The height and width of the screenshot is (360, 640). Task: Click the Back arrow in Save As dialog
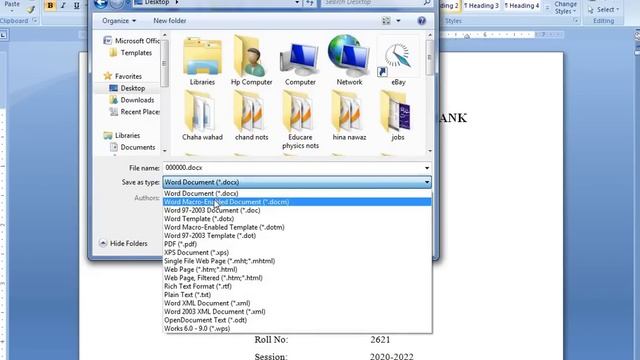pos(100,3)
